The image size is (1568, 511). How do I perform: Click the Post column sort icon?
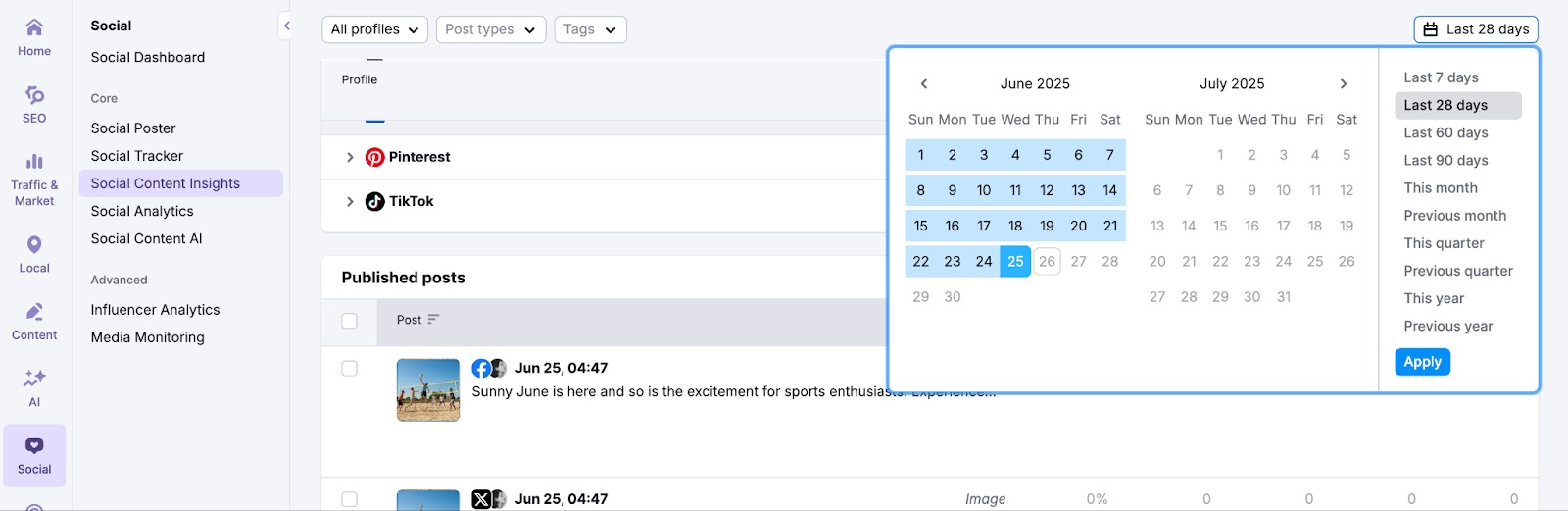pos(433,320)
